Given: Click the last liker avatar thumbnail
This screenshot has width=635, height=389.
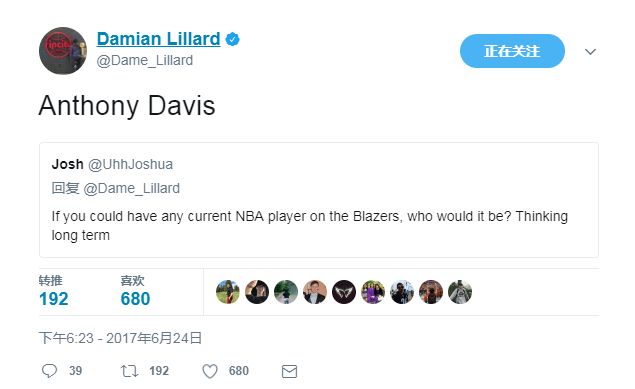Looking at the screenshot, I should point(460,292).
